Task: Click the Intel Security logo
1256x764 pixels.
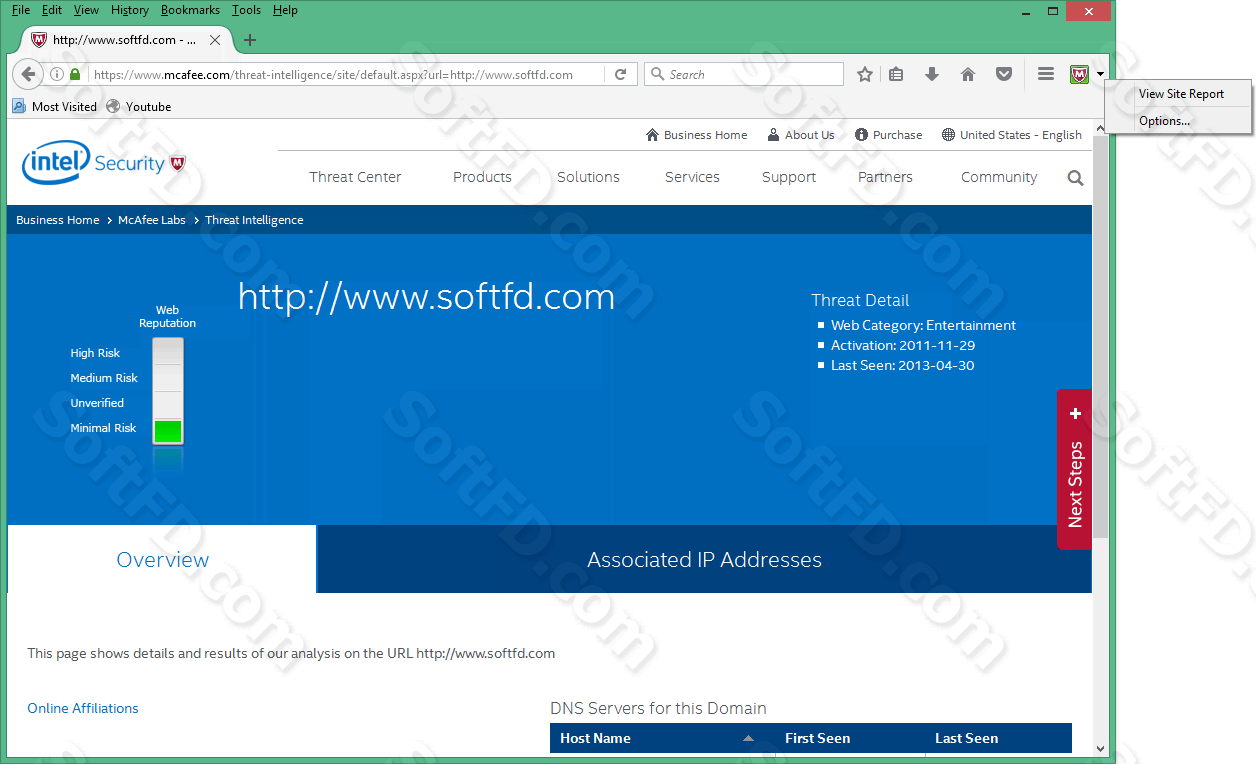Action: point(103,163)
